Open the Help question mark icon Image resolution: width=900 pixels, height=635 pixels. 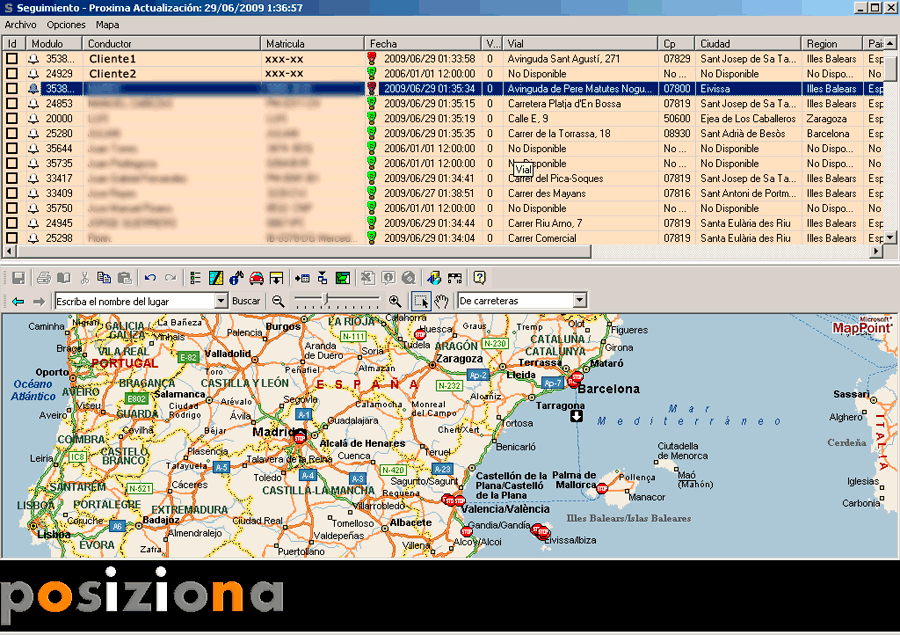tap(479, 278)
